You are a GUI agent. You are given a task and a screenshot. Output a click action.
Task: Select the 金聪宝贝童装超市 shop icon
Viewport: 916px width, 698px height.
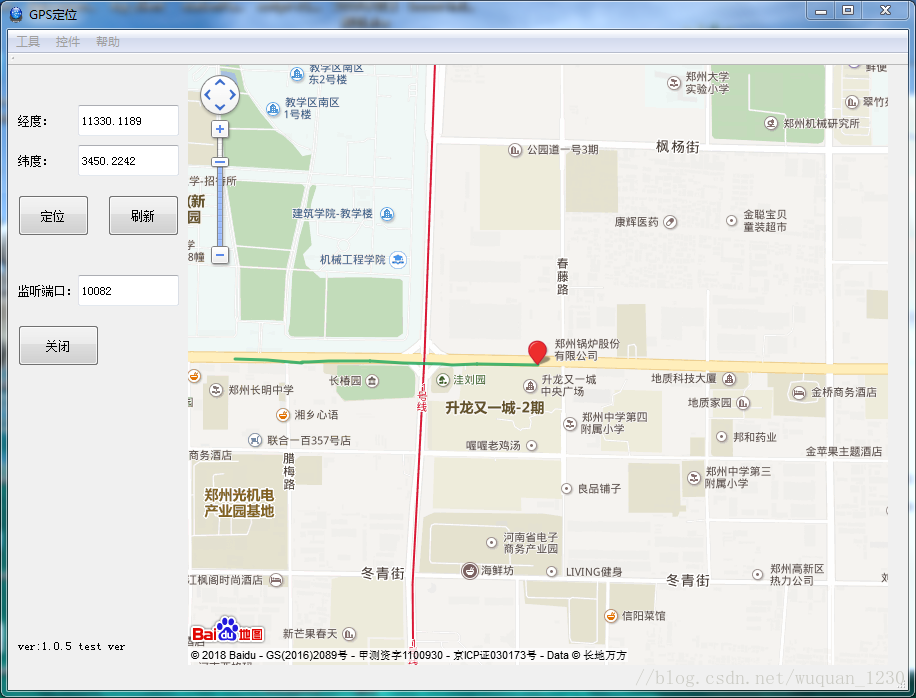(731, 220)
